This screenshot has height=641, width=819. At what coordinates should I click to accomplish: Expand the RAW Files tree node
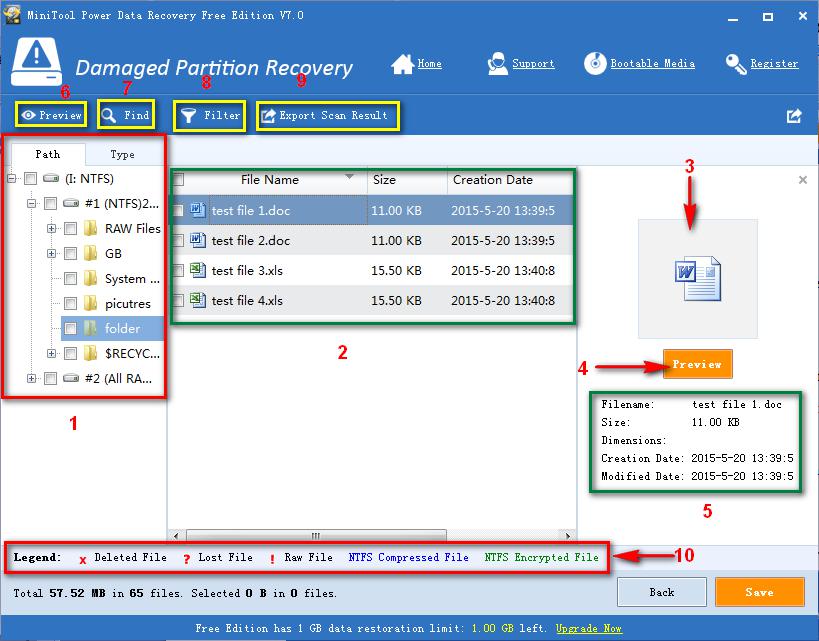[51, 229]
